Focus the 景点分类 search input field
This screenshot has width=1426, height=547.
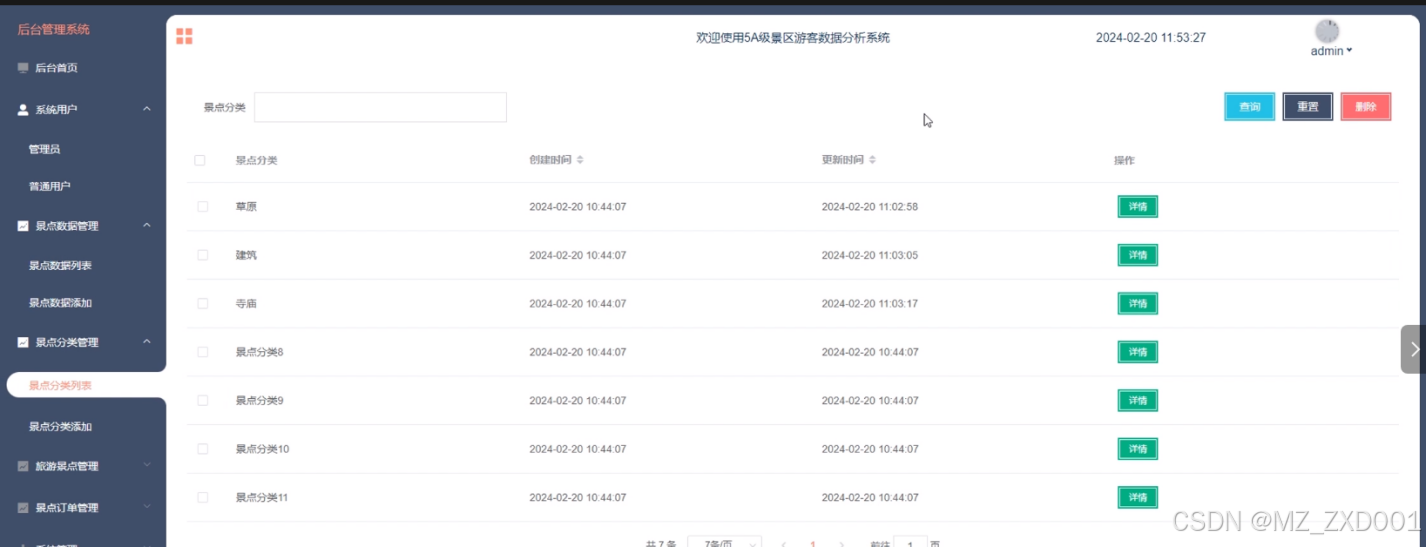click(380, 107)
